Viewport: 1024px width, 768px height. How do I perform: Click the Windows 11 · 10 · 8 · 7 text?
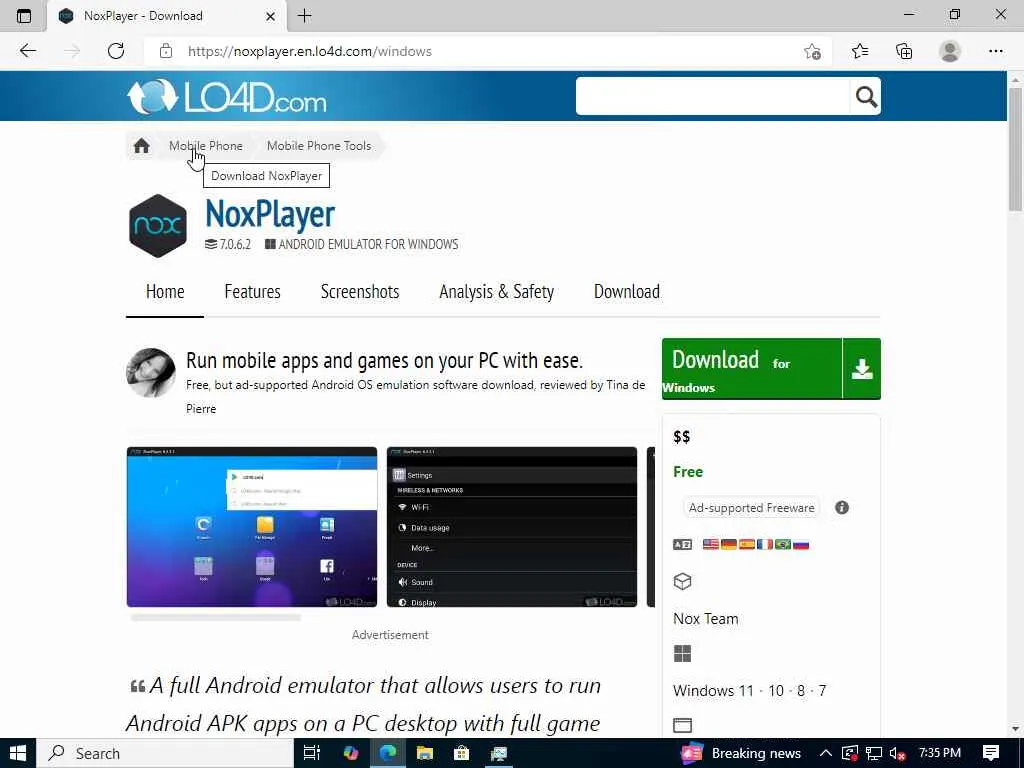tap(750, 690)
